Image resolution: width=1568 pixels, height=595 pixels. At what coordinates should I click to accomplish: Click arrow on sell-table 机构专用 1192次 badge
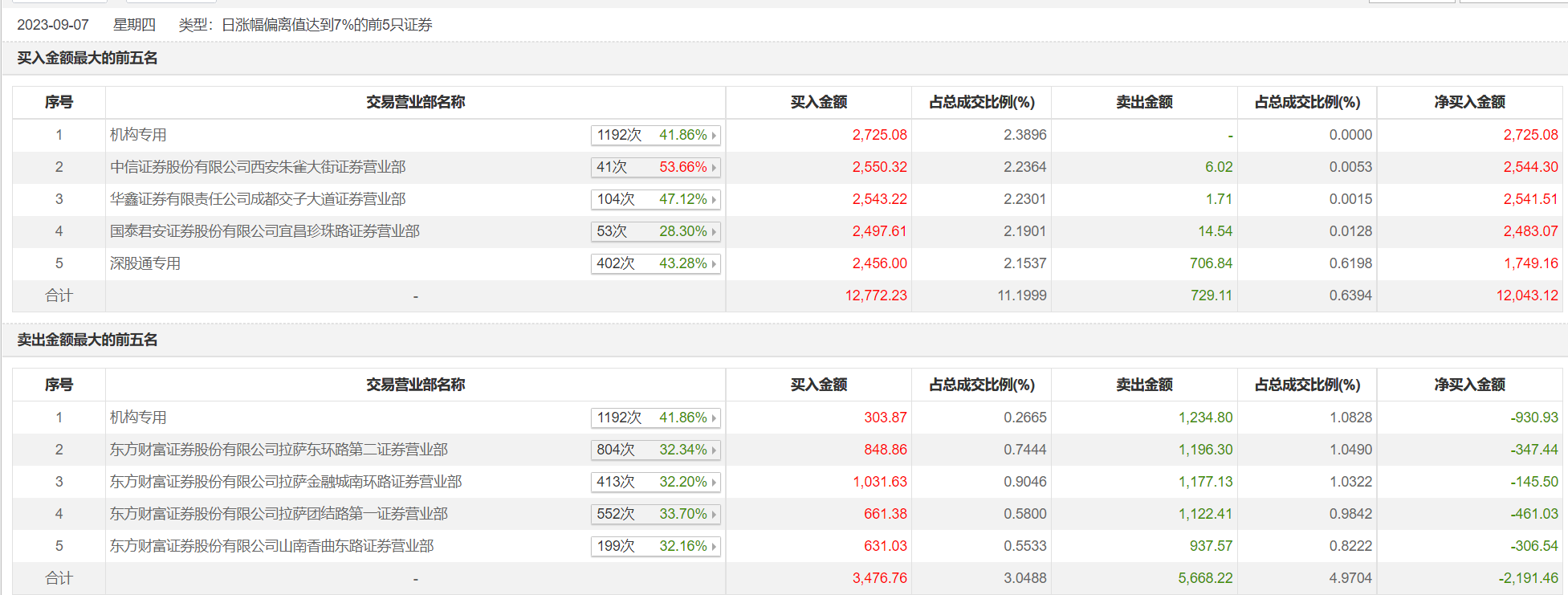(714, 418)
